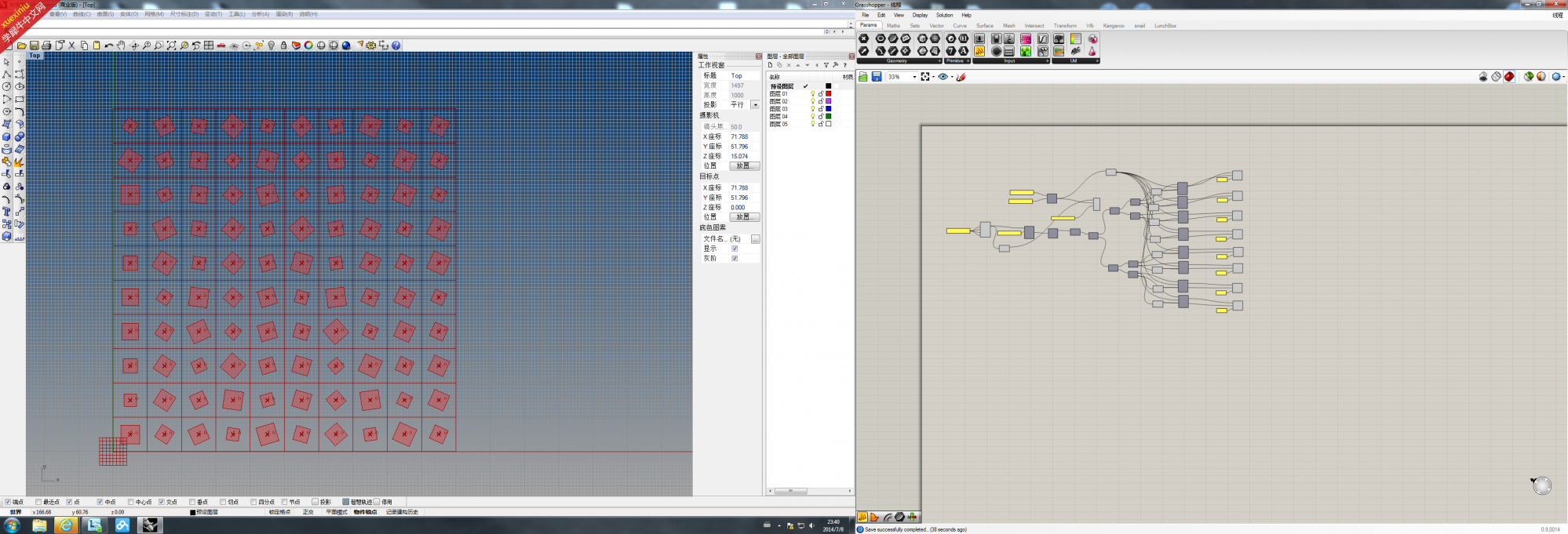Toggle the 显示 checkbox in properties panel
The width and height of the screenshot is (1568, 534).
[x=735, y=249]
